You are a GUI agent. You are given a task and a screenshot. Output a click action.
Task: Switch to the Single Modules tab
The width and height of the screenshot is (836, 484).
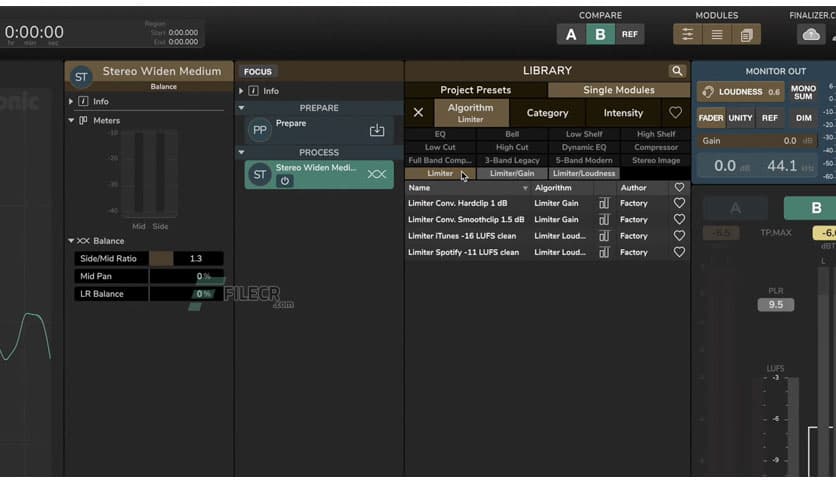618,90
